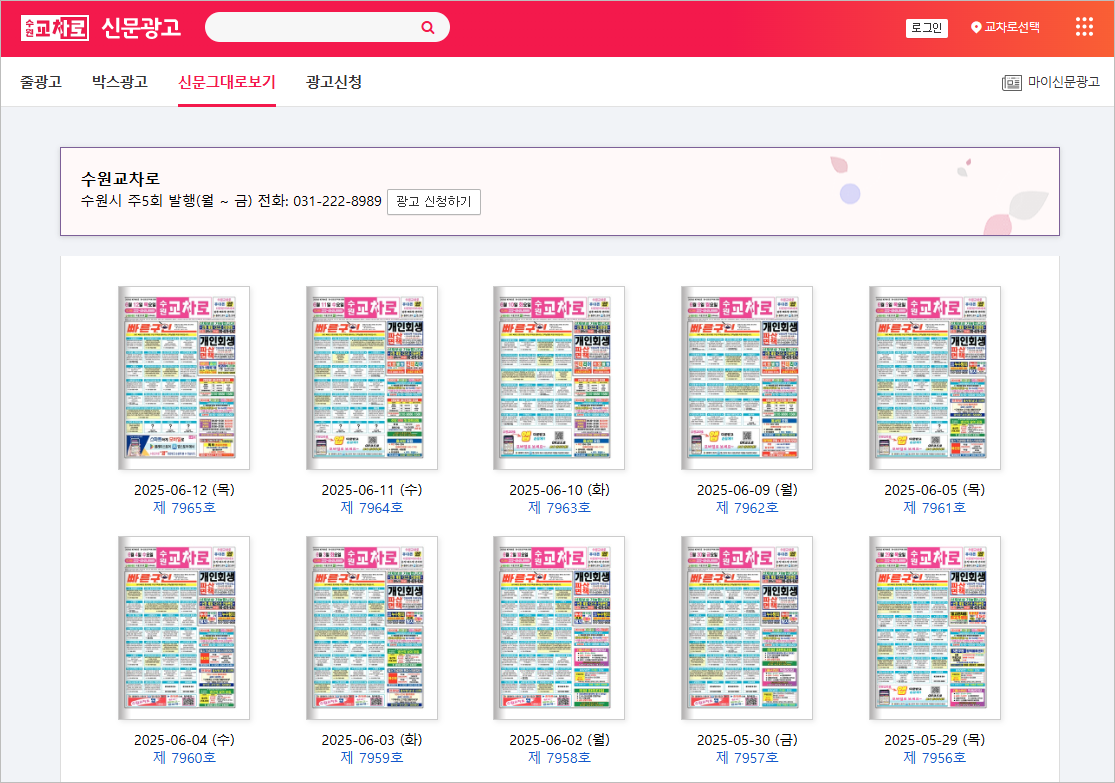Open issue 제 7958호
The height and width of the screenshot is (783, 1115).
pos(559,756)
